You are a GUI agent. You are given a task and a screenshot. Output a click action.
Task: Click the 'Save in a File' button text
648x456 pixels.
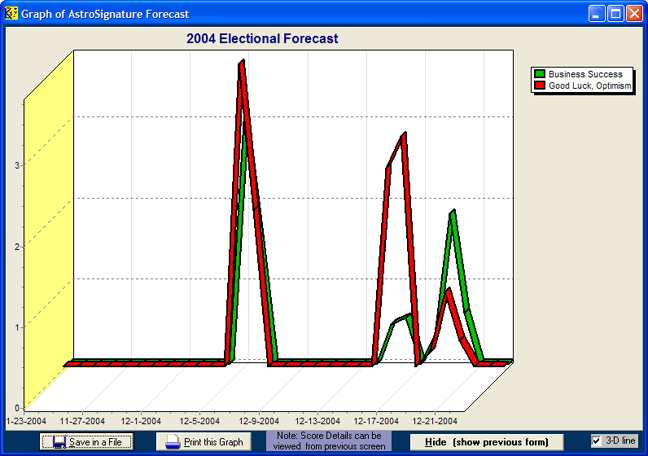[x=95, y=442]
